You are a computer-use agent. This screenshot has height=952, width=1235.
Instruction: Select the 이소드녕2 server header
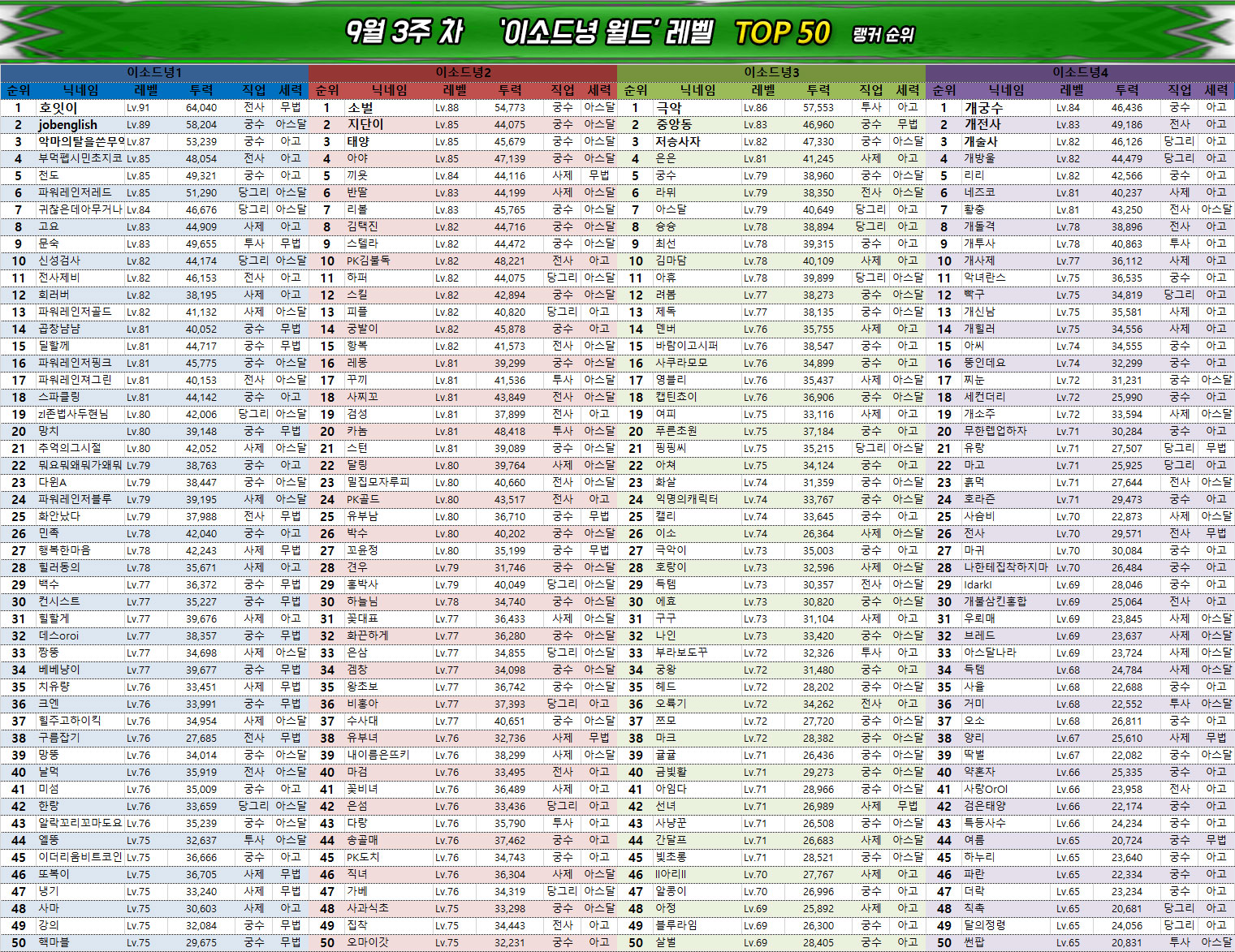[463, 72]
